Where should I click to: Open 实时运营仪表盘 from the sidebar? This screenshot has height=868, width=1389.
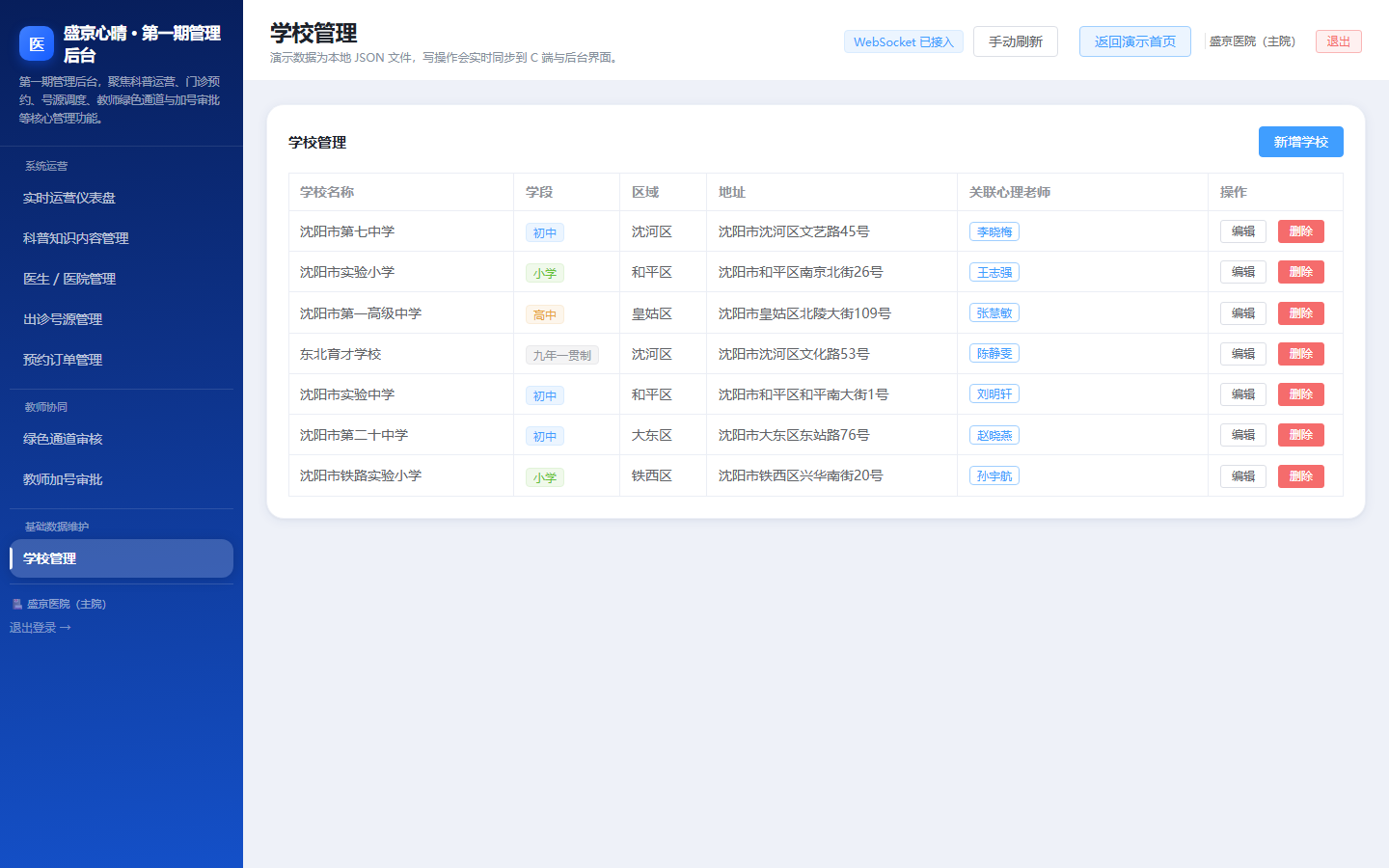click(122, 198)
